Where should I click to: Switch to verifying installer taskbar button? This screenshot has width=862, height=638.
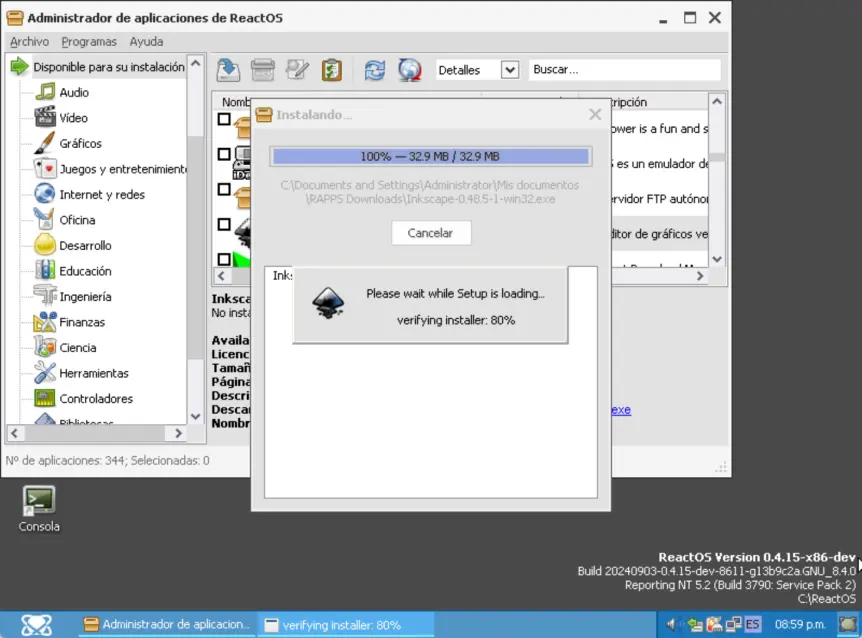pyautogui.click(x=345, y=625)
